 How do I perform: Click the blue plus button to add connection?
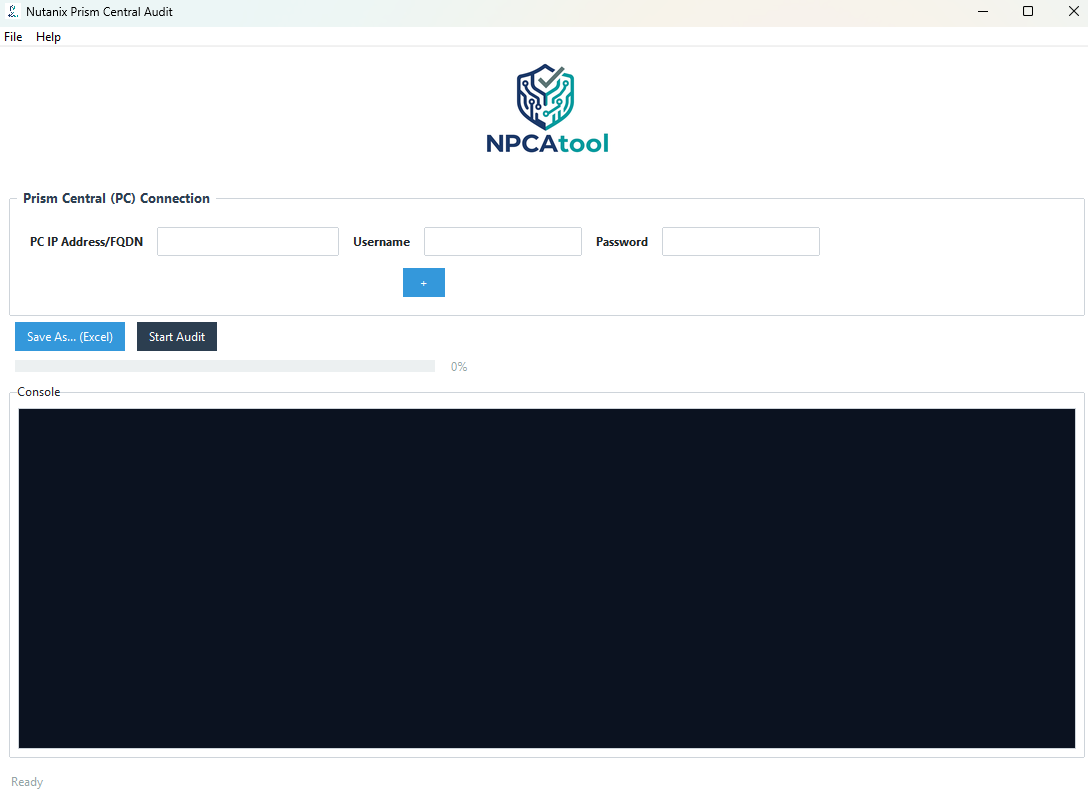pyautogui.click(x=423, y=282)
